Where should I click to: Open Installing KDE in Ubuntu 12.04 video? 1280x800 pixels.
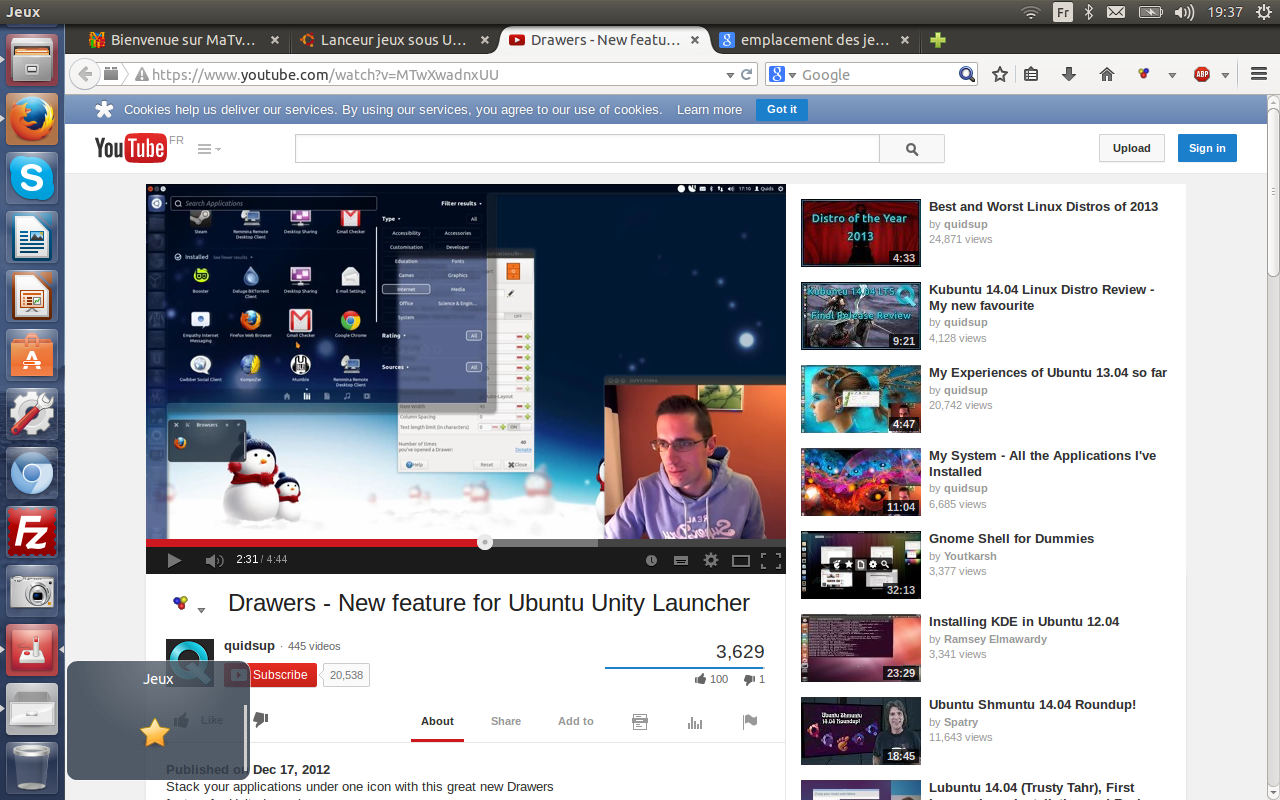tap(1024, 621)
